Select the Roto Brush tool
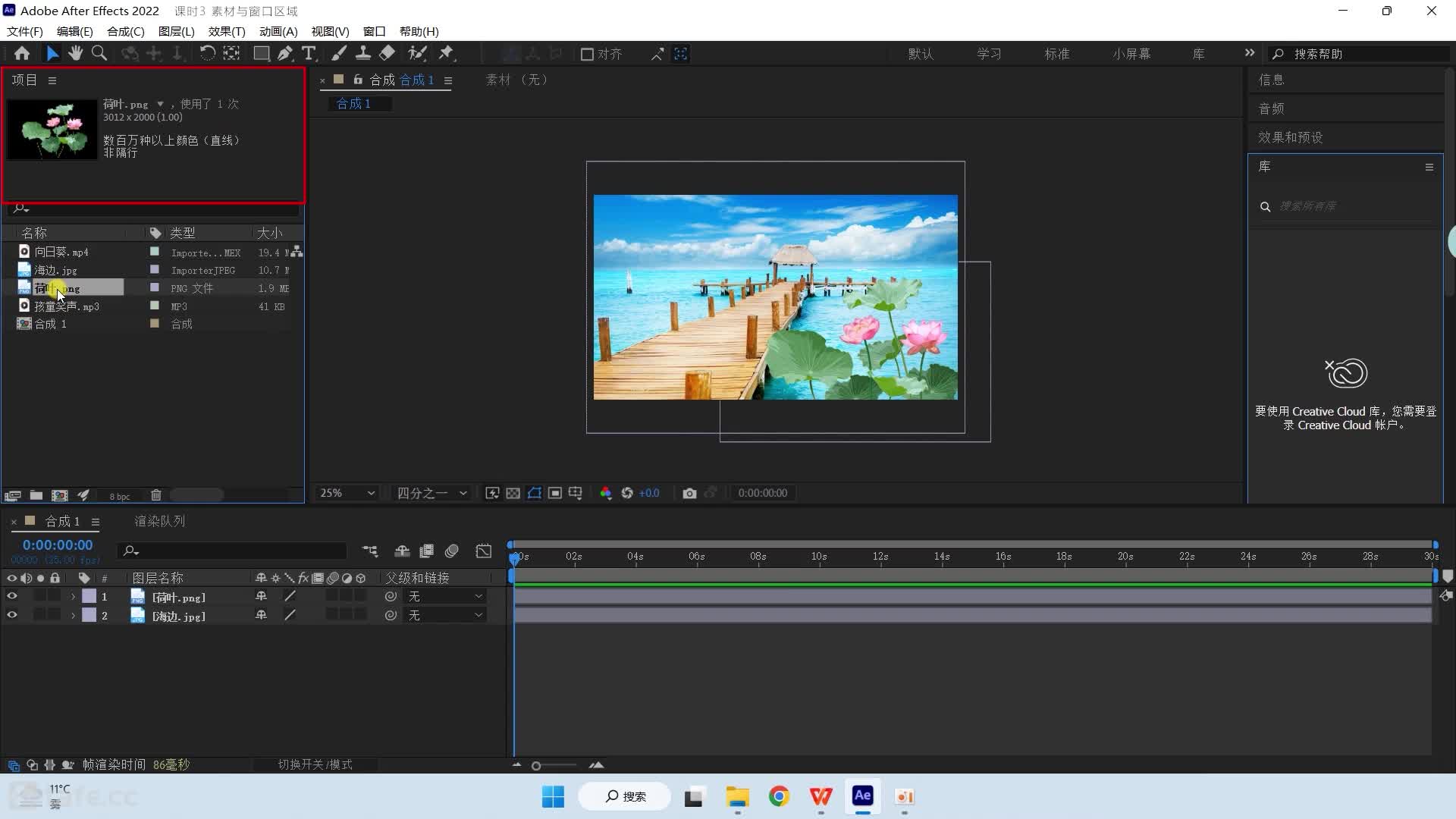The height and width of the screenshot is (819, 1456). 416,53
